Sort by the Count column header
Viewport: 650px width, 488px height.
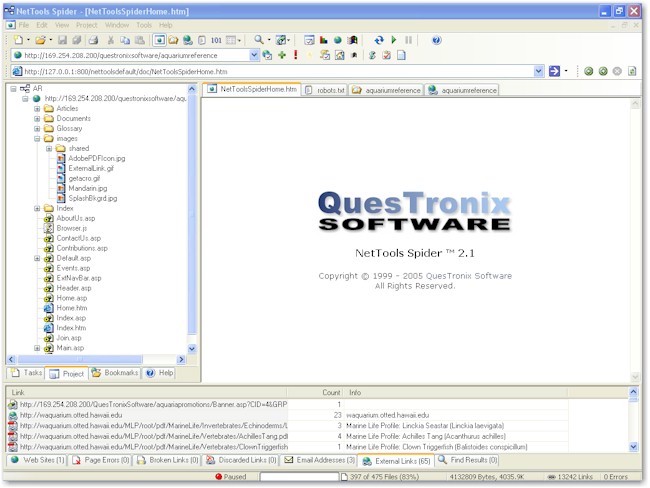(x=315, y=393)
